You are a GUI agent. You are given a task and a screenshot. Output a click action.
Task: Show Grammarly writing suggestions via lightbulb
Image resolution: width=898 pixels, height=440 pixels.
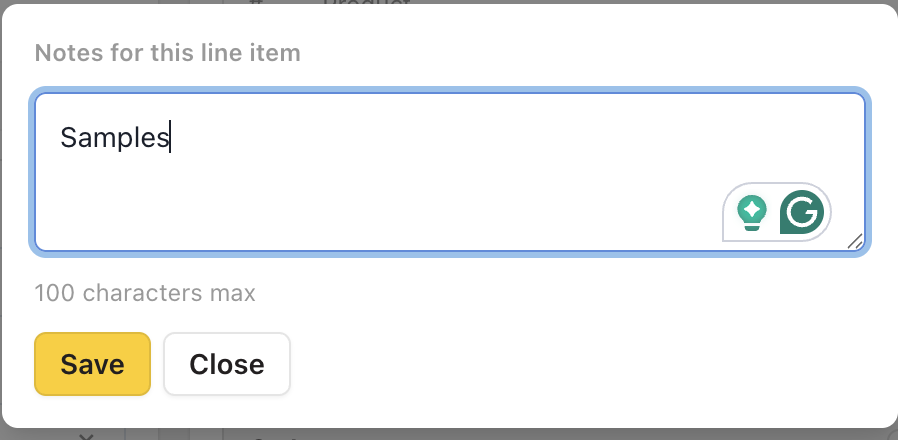pyautogui.click(x=752, y=212)
